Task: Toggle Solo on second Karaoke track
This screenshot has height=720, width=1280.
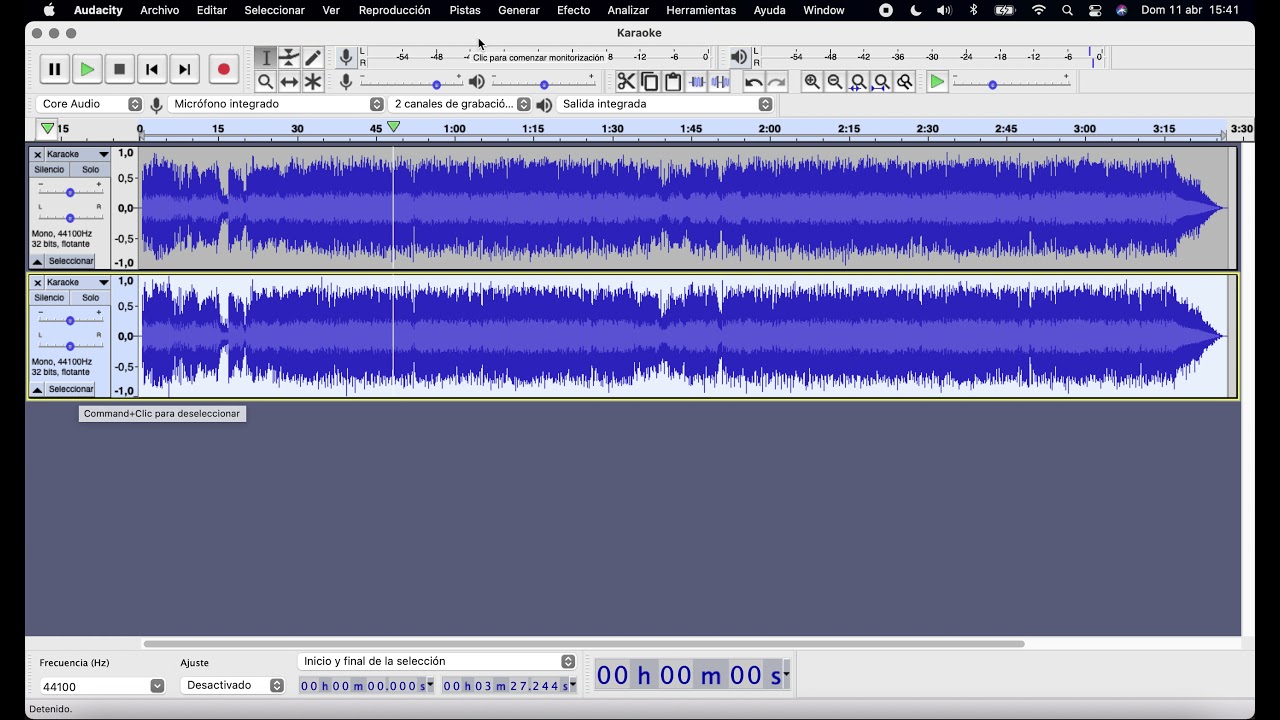Action: pos(91,298)
